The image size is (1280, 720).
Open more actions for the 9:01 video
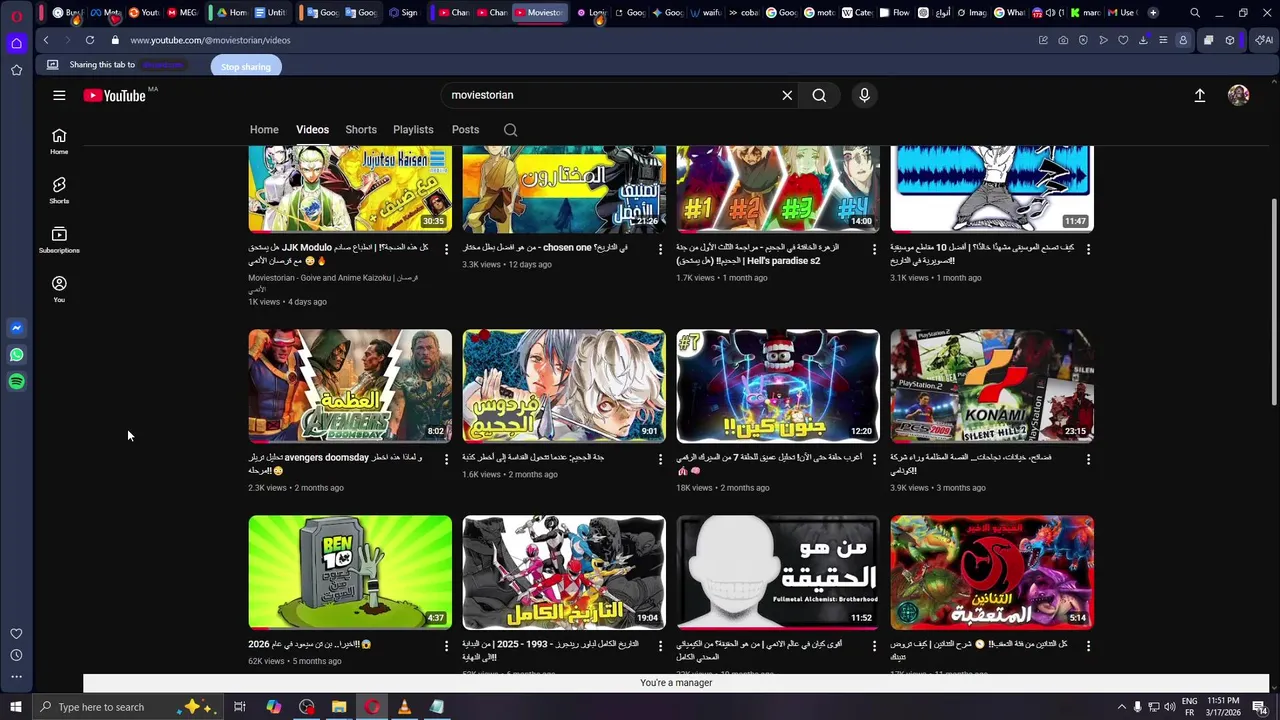click(x=660, y=459)
